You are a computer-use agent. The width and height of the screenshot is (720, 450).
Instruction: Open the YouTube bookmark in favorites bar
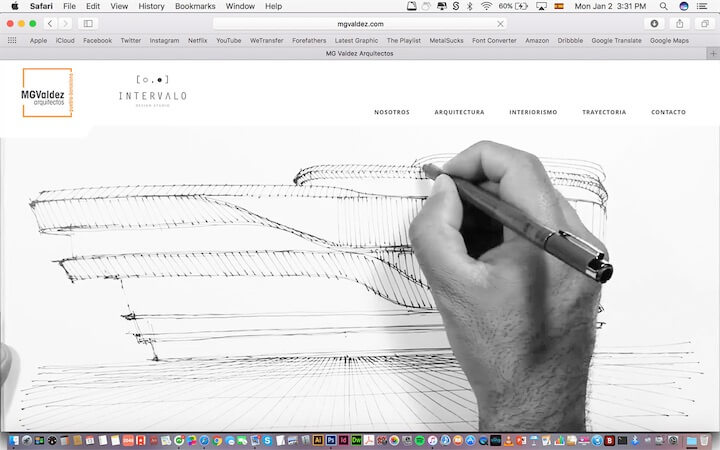click(x=228, y=40)
